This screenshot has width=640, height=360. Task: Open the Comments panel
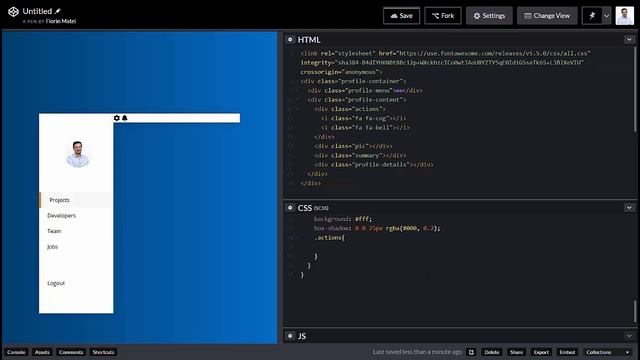pos(71,352)
